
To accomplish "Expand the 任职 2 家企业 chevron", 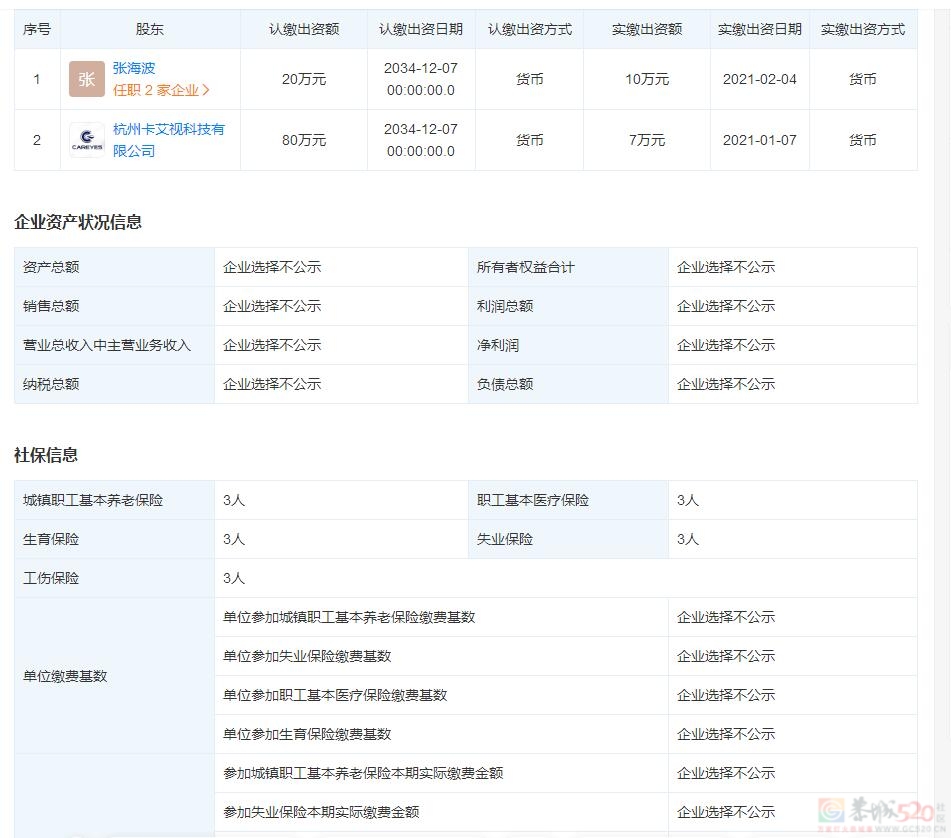I will (206, 90).
